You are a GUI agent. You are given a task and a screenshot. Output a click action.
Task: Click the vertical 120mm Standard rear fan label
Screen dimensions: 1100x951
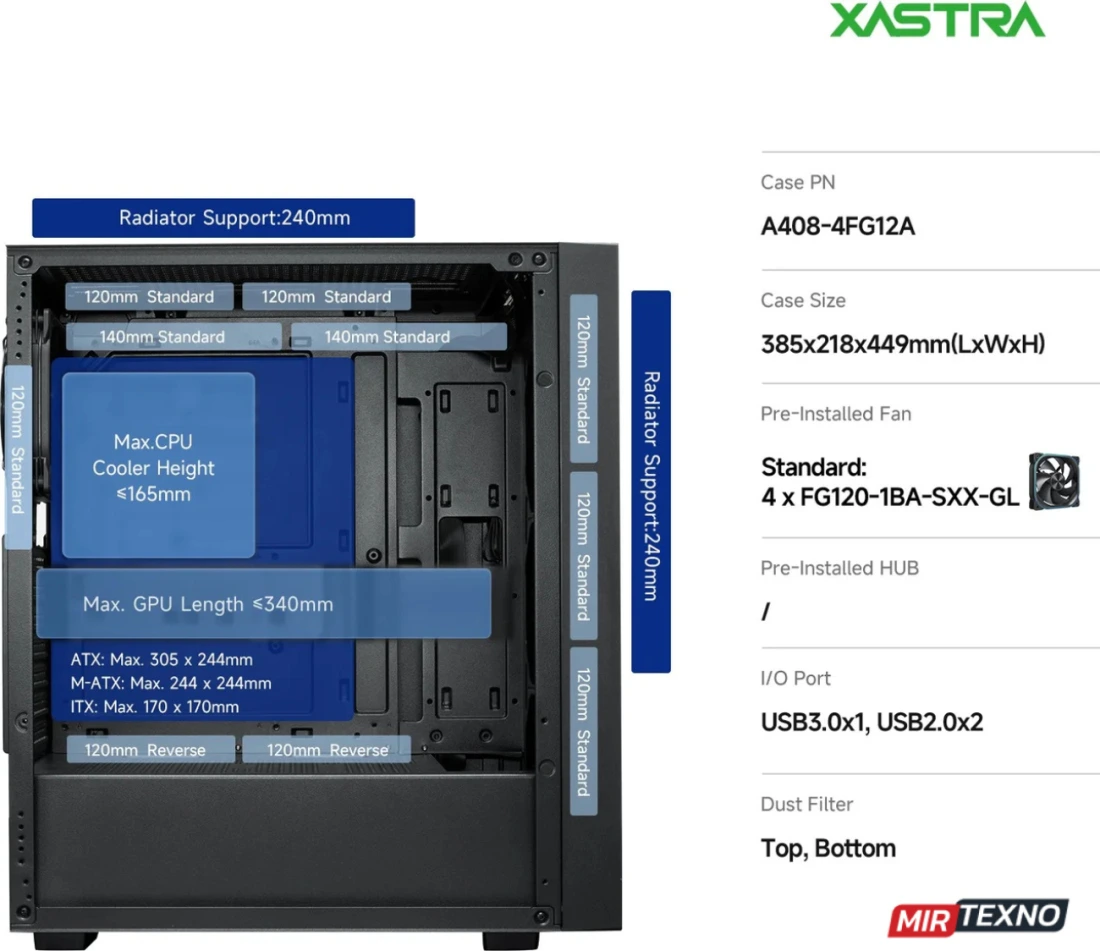click(x=18, y=457)
